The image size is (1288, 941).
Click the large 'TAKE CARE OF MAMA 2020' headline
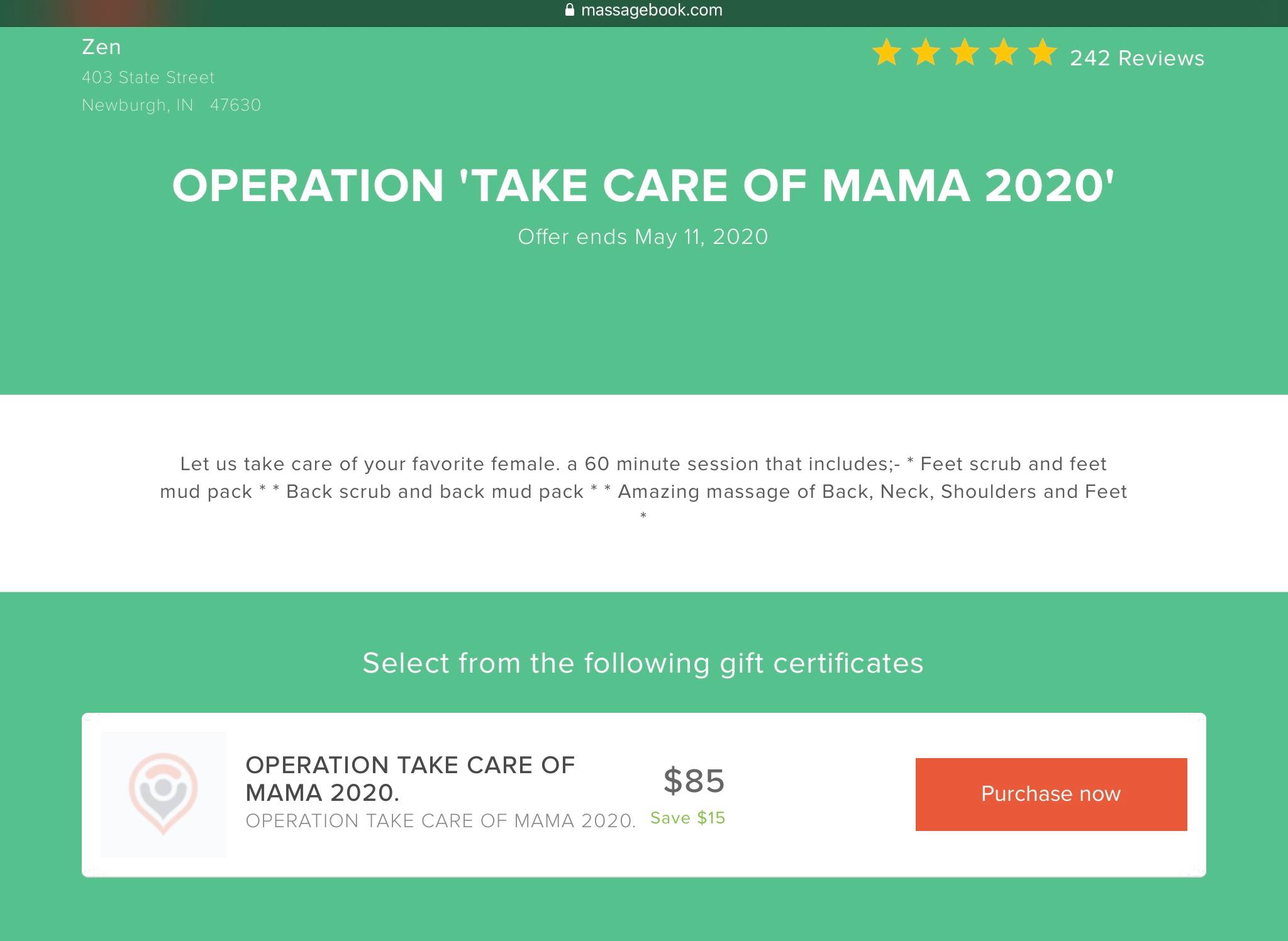click(x=643, y=186)
